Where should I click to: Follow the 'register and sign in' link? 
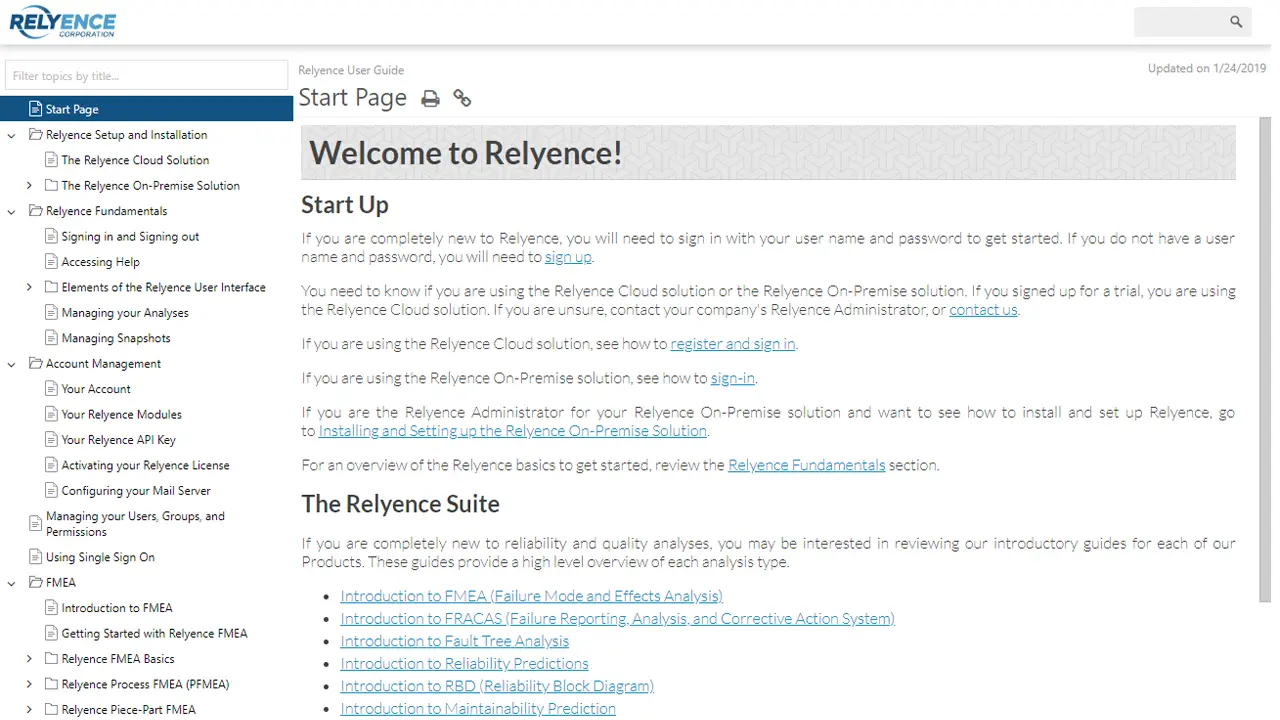point(732,344)
